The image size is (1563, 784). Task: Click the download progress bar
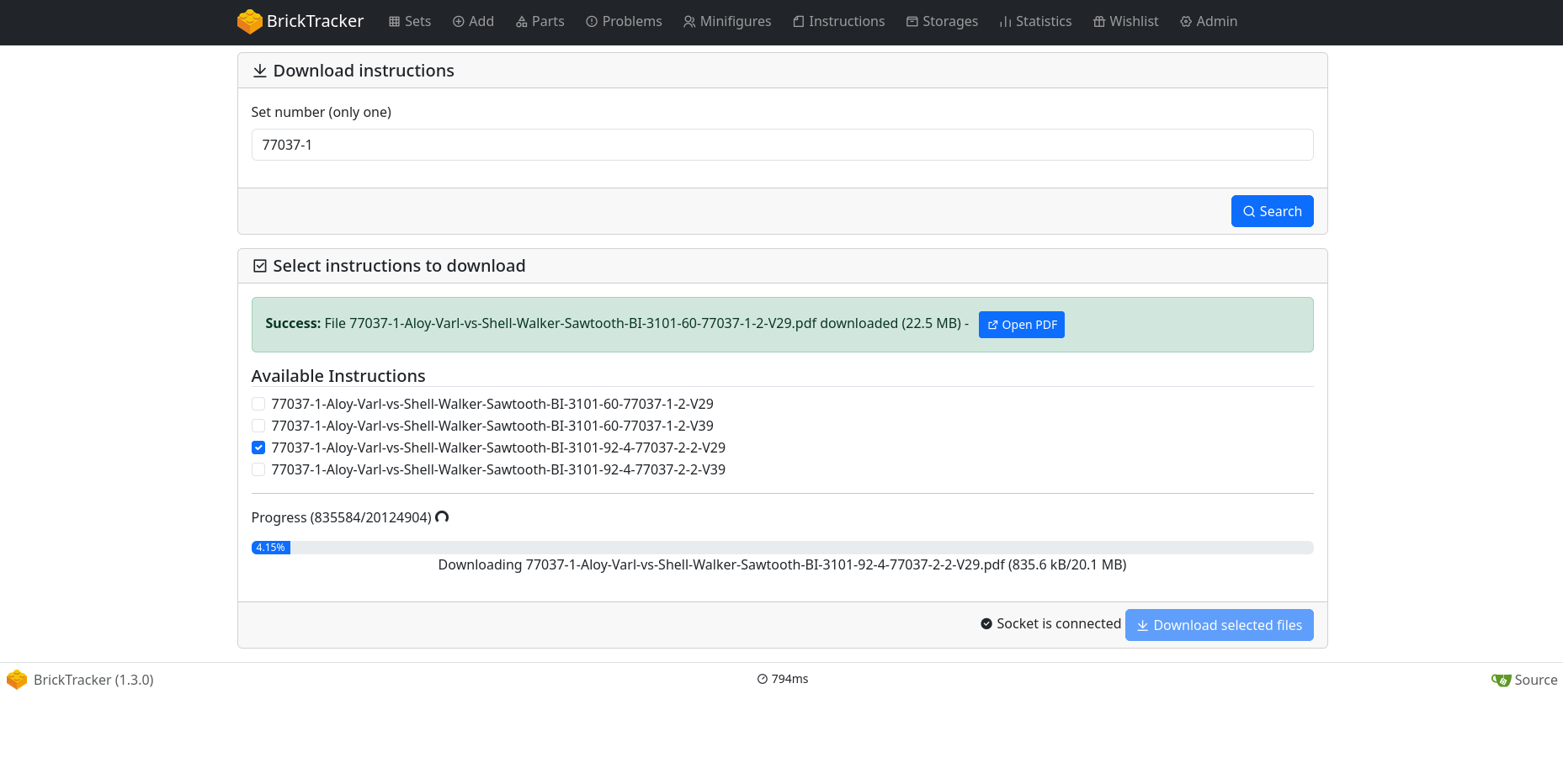coord(782,548)
